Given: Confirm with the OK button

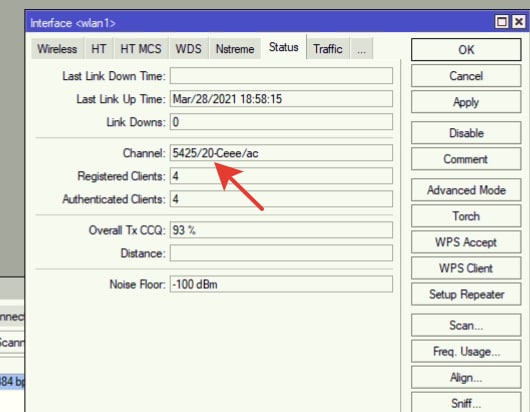Looking at the screenshot, I should tap(466, 50).
